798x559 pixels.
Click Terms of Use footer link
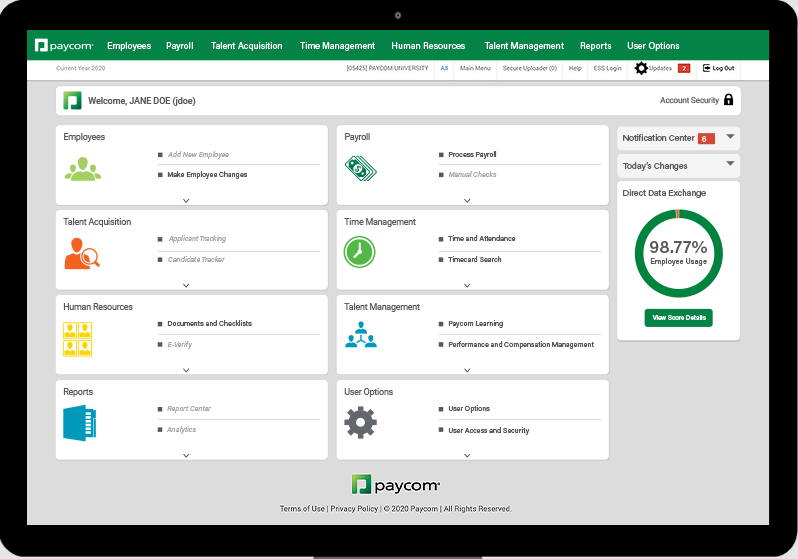click(x=302, y=509)
